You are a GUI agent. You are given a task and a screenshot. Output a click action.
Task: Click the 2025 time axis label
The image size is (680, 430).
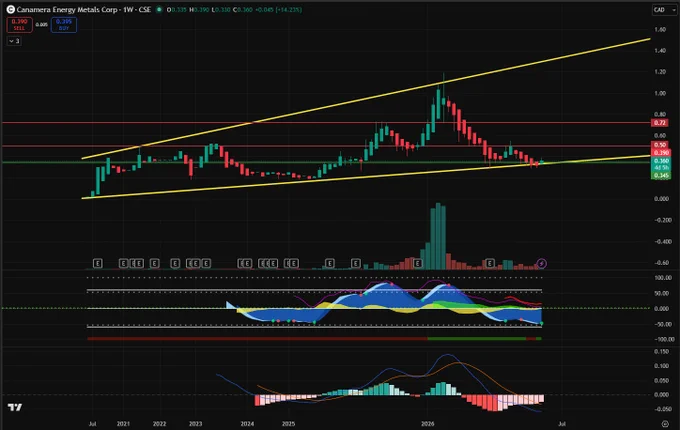coord(288,423)
